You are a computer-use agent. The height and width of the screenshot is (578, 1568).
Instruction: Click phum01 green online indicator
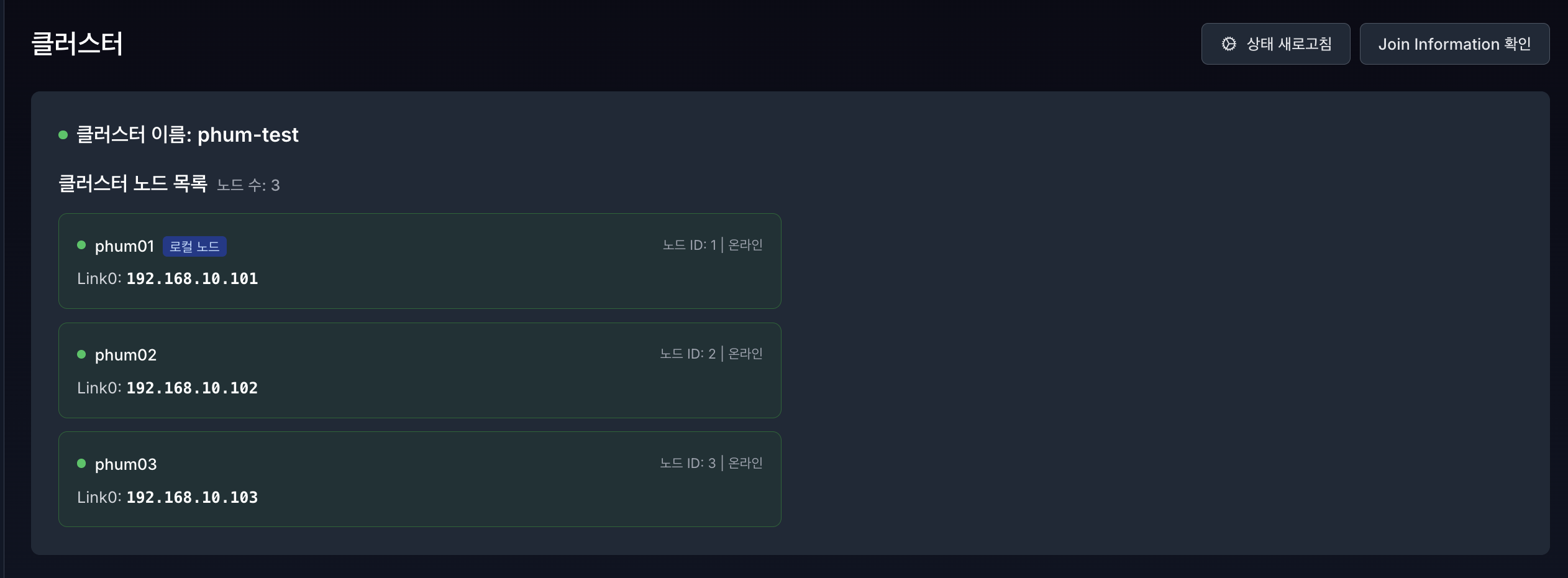coord(81,245)
